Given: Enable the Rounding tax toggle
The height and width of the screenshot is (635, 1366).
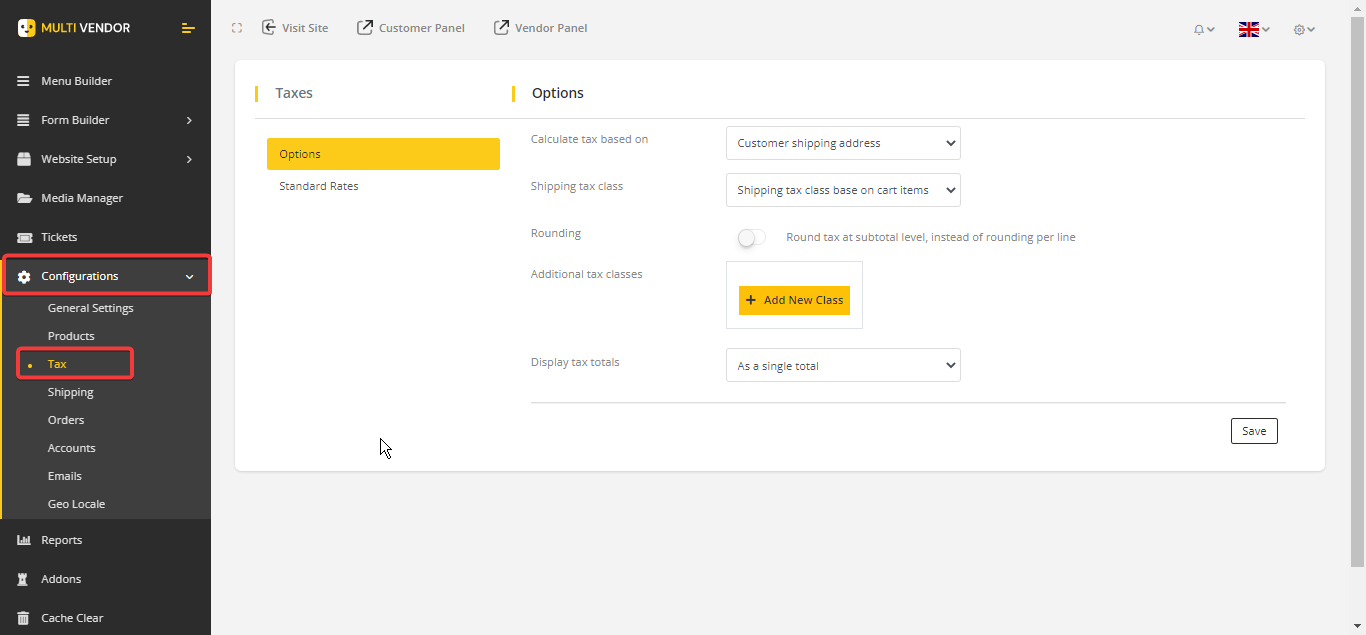Looking at the screenshot, I should click(751, 237).
